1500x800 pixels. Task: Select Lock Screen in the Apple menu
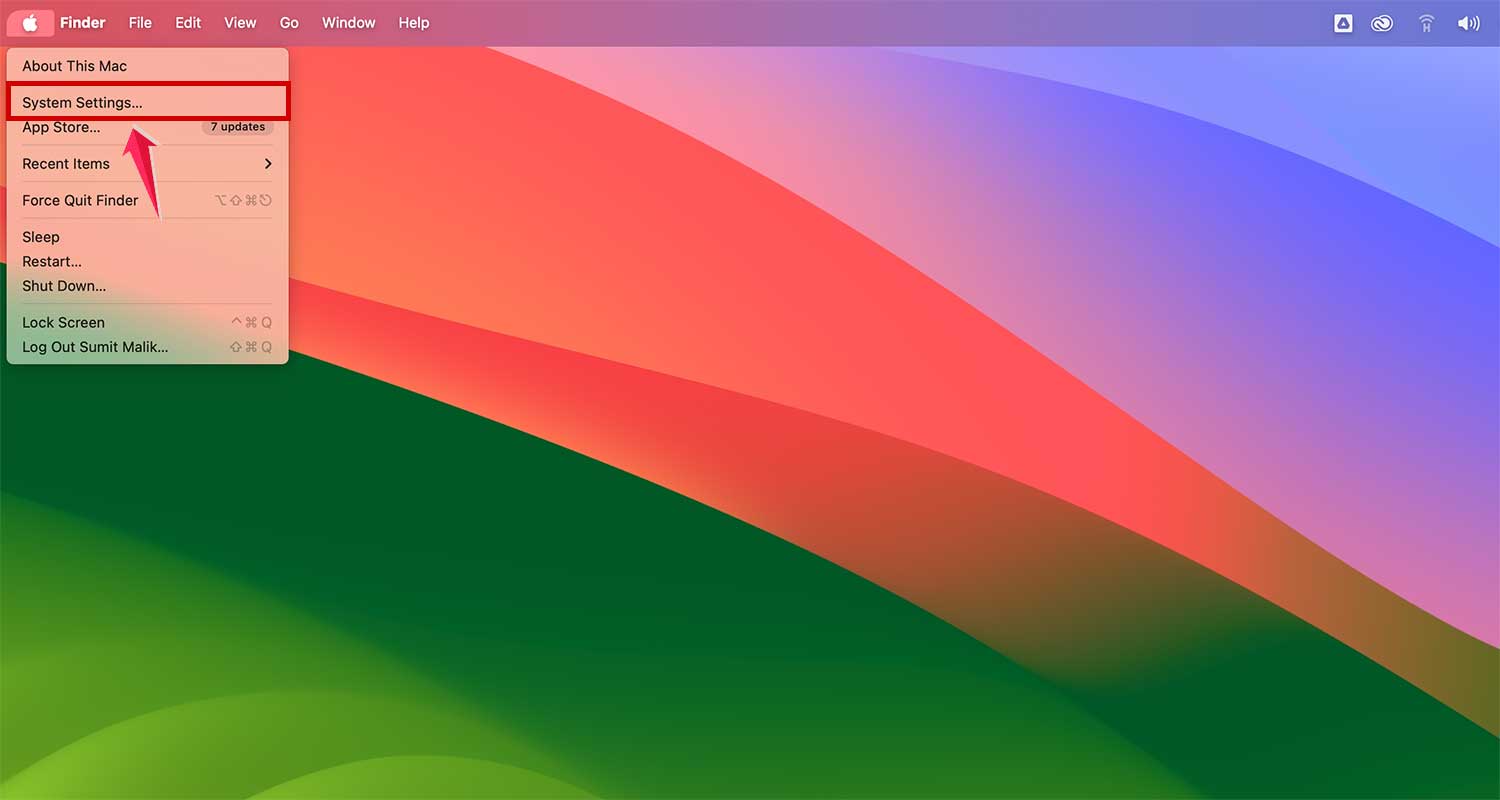63,323
